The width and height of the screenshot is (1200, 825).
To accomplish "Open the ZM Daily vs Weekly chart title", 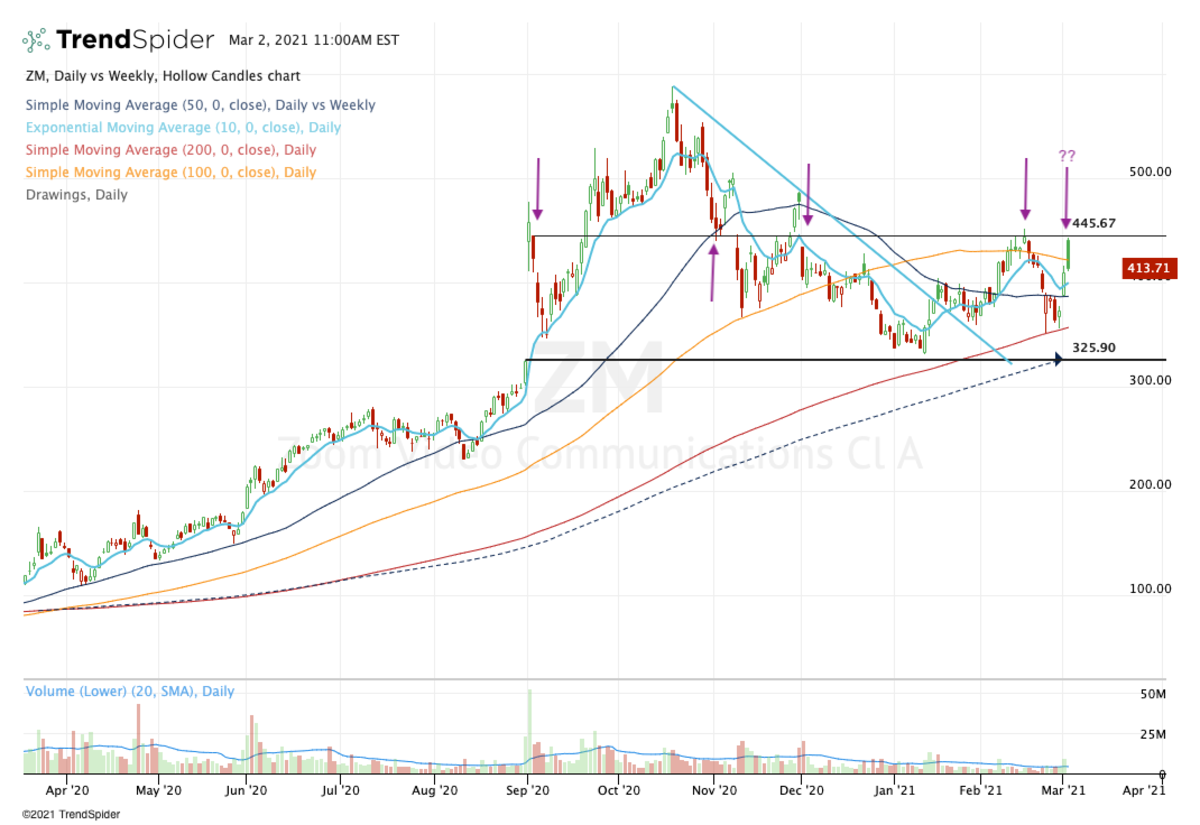I will [163, 76].
